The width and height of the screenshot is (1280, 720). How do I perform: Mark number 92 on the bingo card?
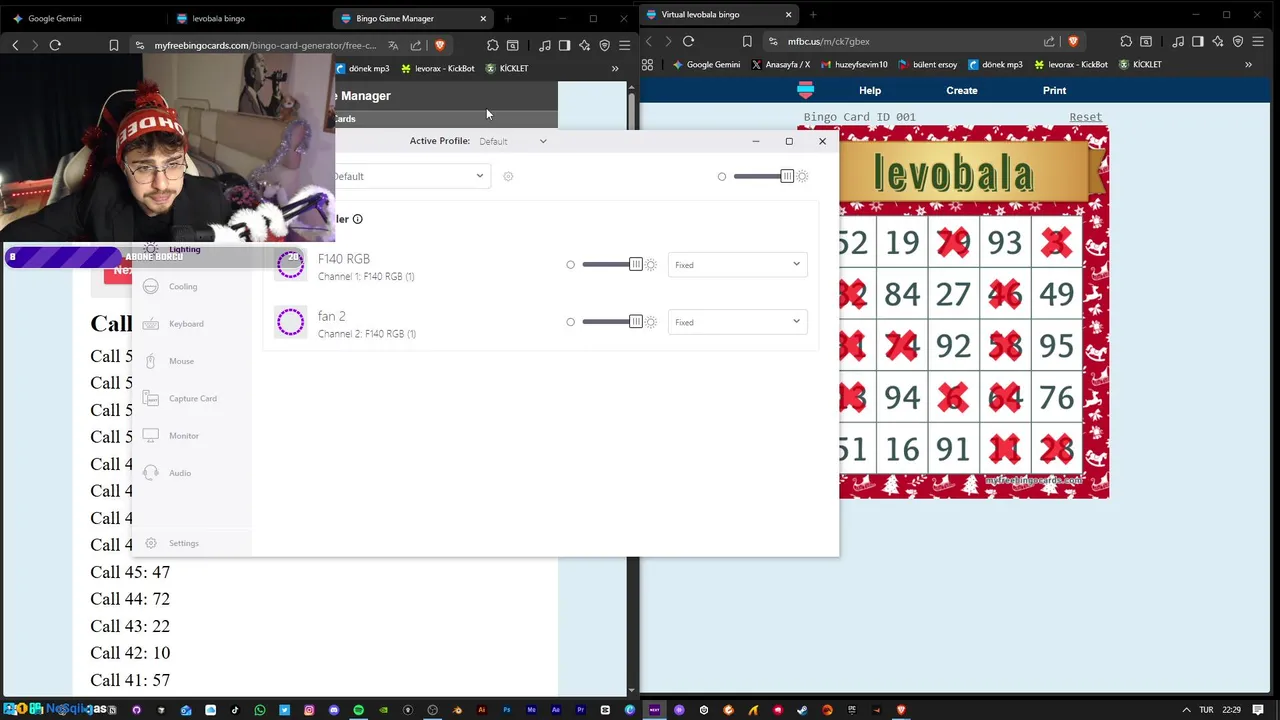pos(953,346)
